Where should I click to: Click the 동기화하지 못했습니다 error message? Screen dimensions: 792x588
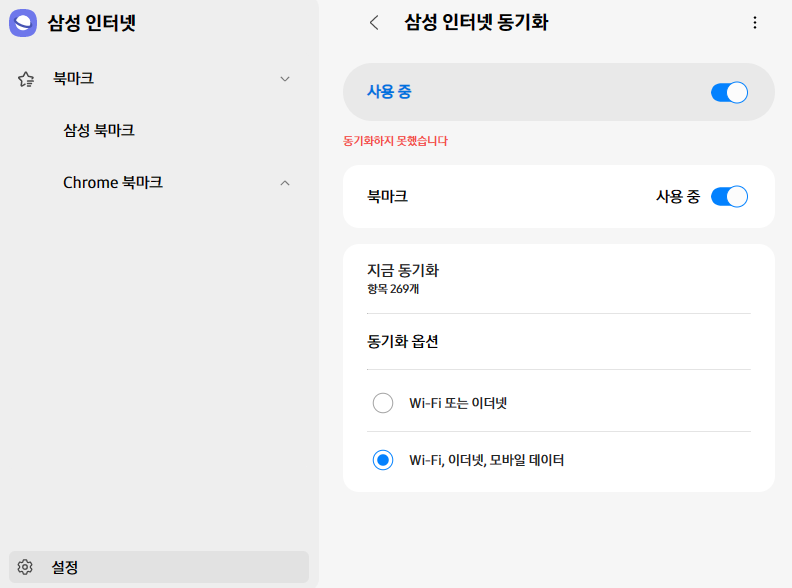tap(395, 141)
